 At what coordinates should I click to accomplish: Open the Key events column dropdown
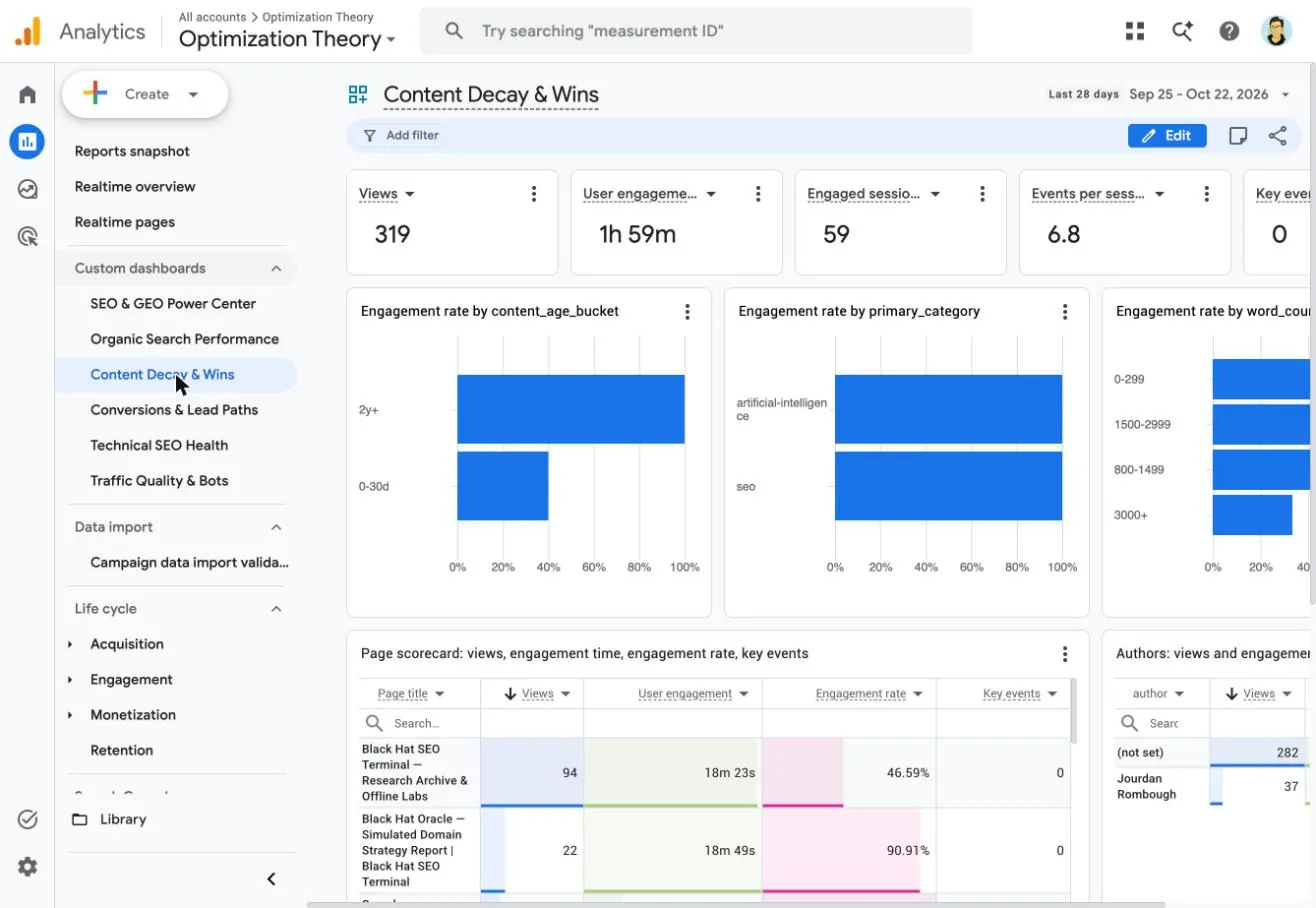pos(1053,694)
